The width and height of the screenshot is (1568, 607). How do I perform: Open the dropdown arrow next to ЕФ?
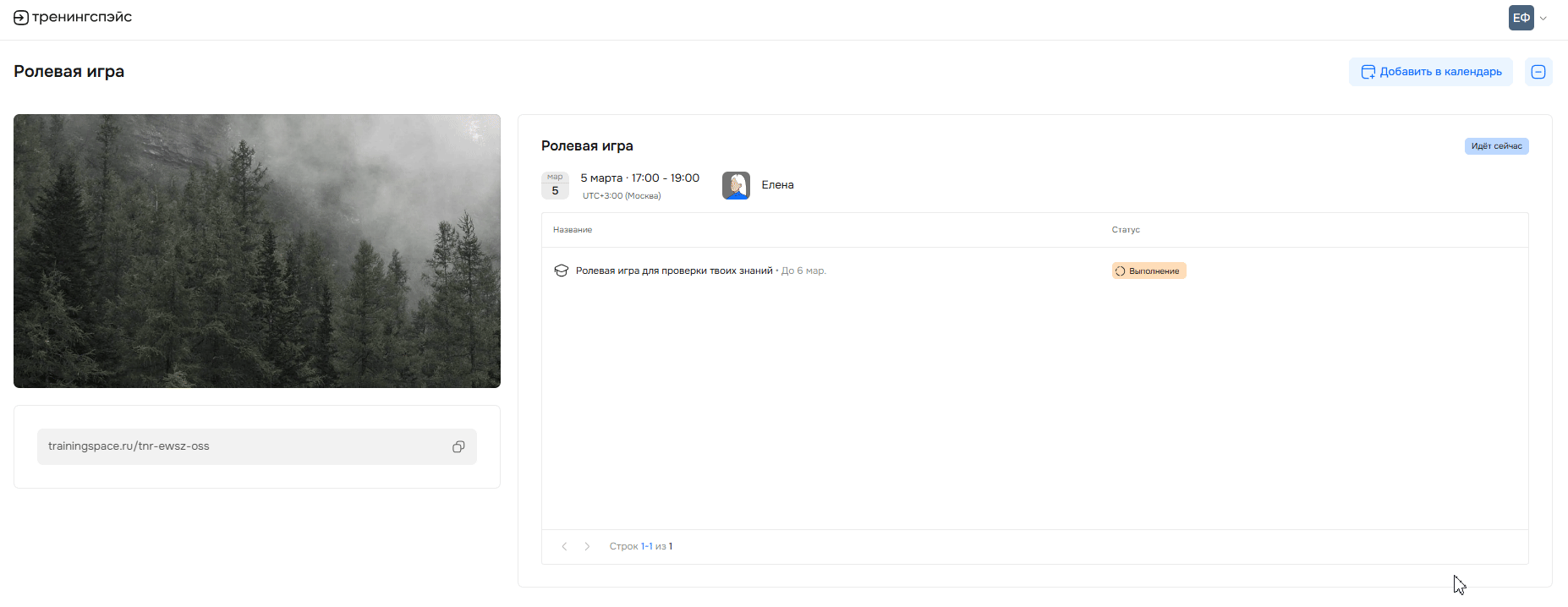pyautogui.click(x=1543, y=18)
